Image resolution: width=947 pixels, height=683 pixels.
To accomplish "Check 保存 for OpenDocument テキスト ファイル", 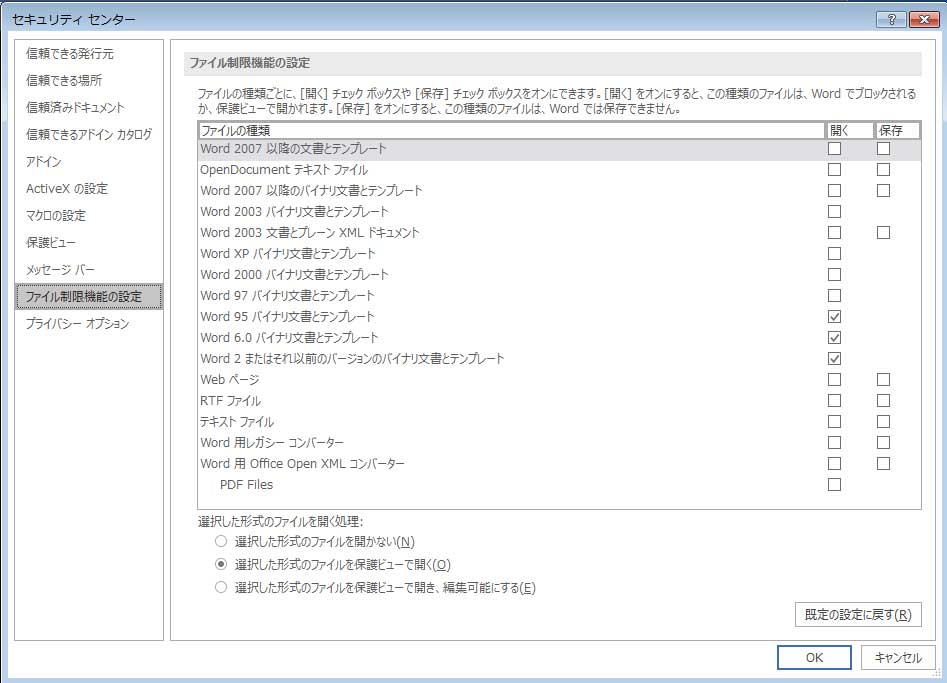I will tap(883, 170).
